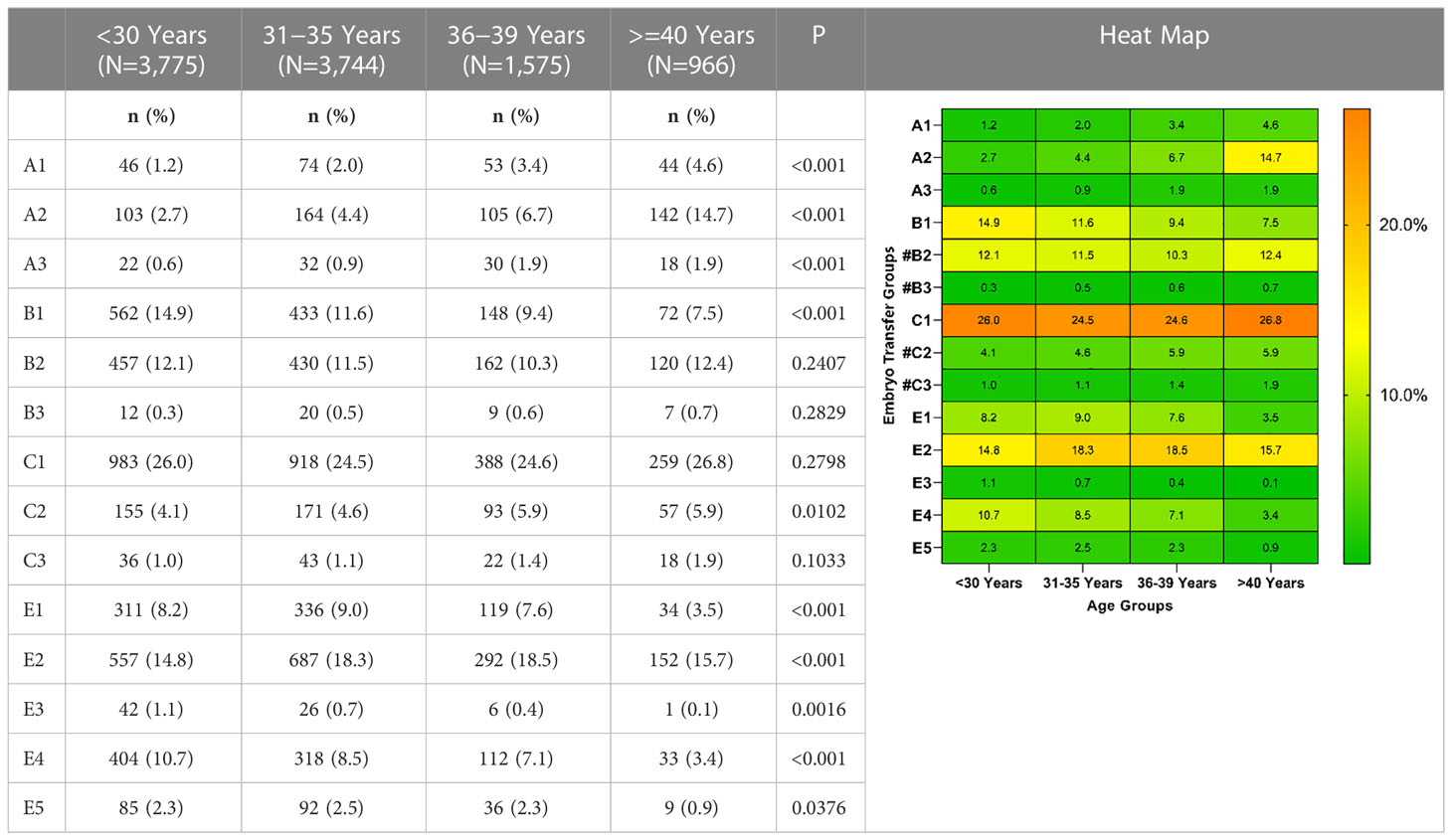Click the cell '164 (4.4)'
Image resolution: width=1452 pixels, height=840 pixels.
pyautogui.click(x=332, y=215)
